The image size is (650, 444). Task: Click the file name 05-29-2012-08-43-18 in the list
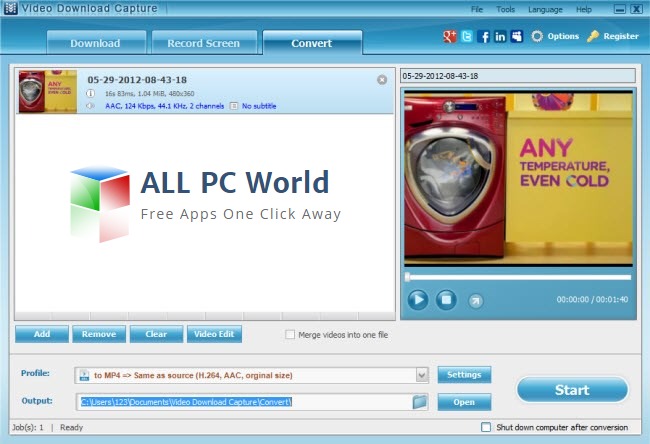[137, 80]
